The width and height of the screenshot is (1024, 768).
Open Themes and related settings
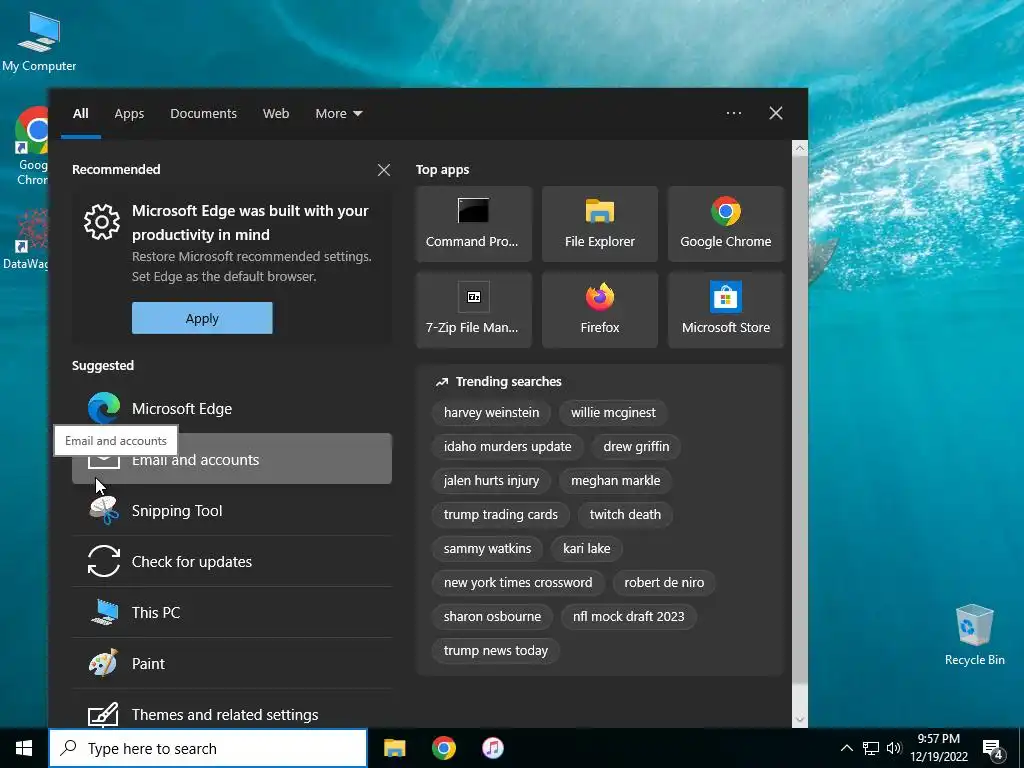pos(232,713)
